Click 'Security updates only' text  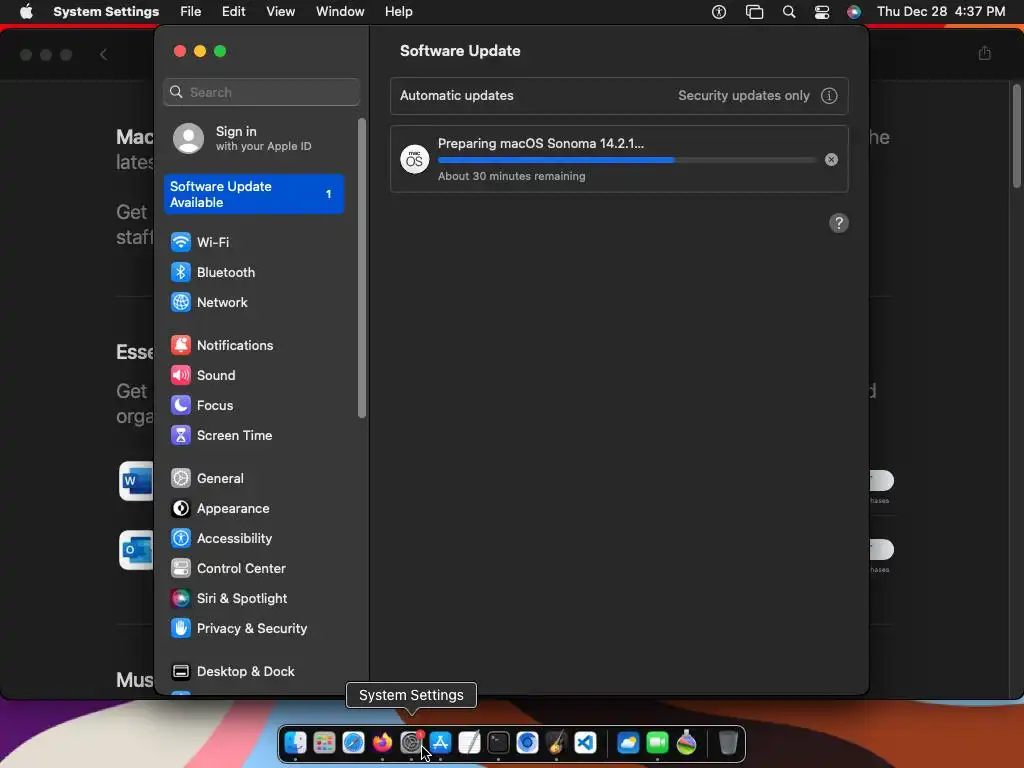click(x=744, y=96)
